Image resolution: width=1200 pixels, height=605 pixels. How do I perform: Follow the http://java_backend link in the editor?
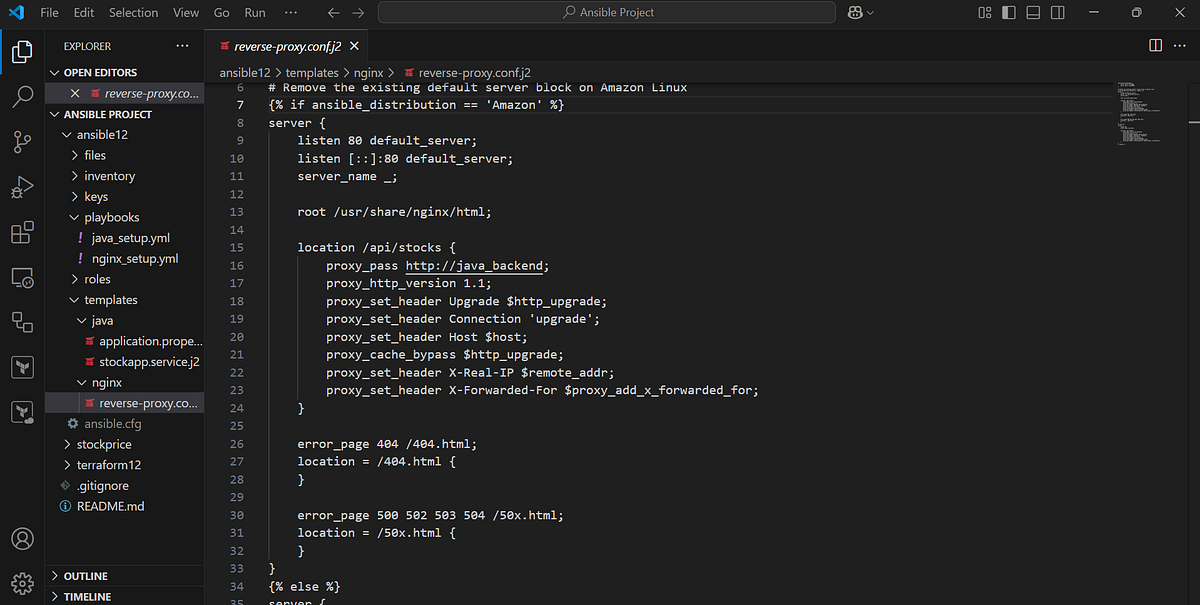474,265
